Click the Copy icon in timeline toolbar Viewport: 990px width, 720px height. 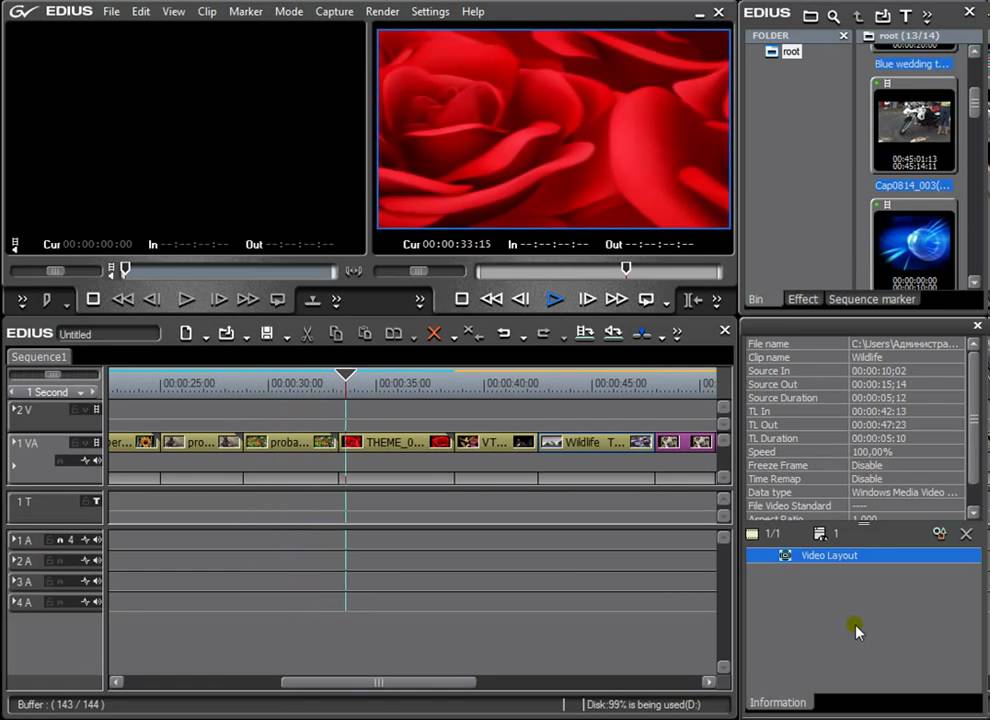click(336, 333)
